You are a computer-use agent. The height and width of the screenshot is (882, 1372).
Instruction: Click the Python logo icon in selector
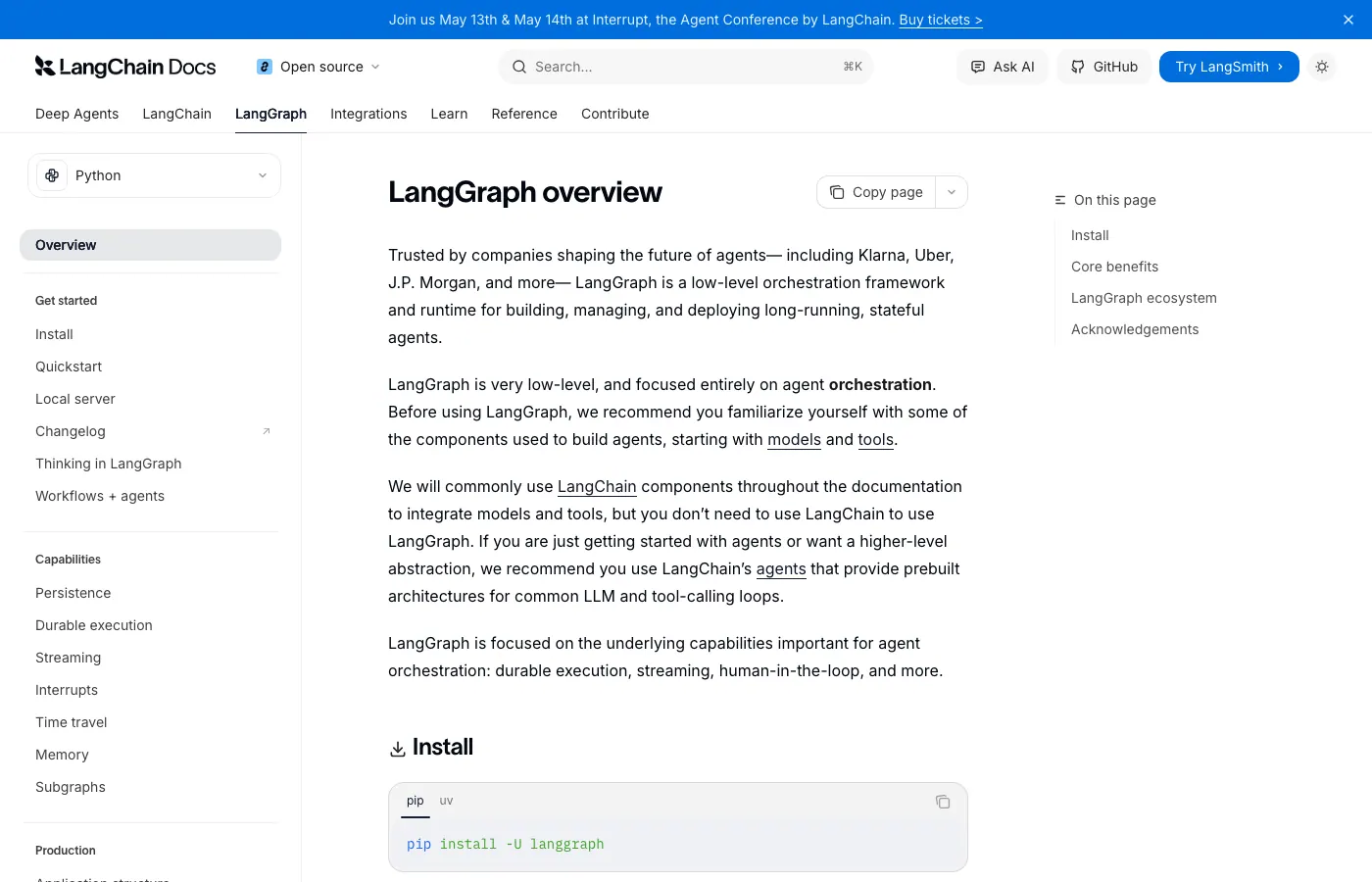click(52, 175)
